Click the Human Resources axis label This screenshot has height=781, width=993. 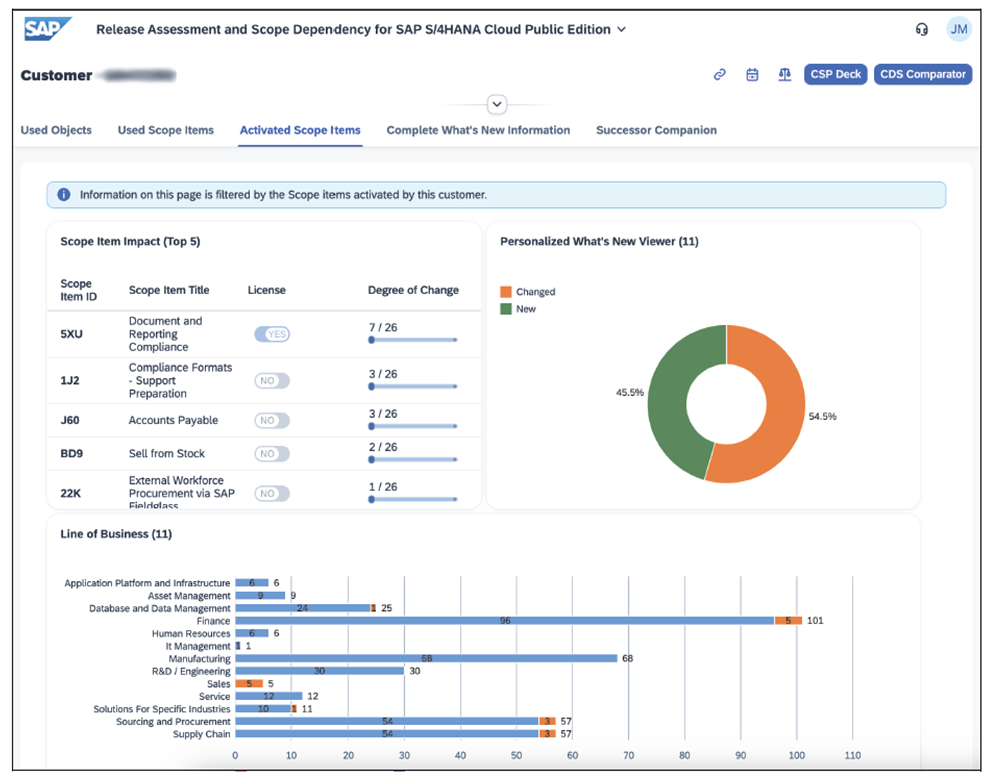[x=191, y=633]
